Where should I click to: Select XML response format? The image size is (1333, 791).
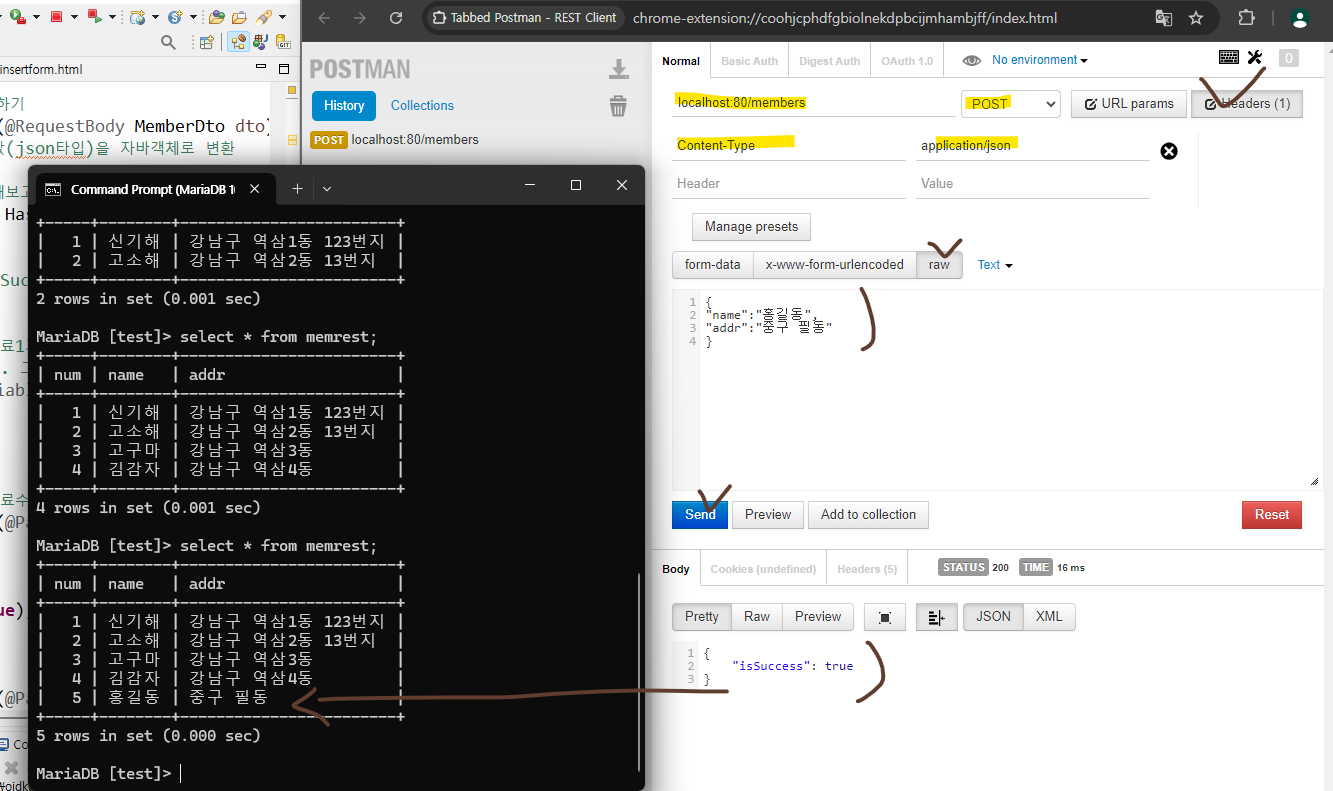pyautogui.click(x=1049, y=617)
